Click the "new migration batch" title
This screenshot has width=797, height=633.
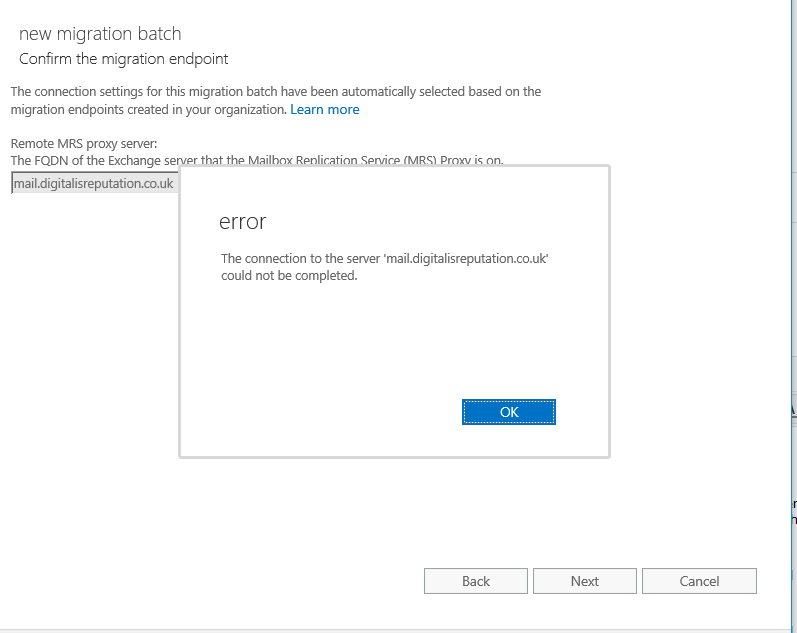point(100,35)
